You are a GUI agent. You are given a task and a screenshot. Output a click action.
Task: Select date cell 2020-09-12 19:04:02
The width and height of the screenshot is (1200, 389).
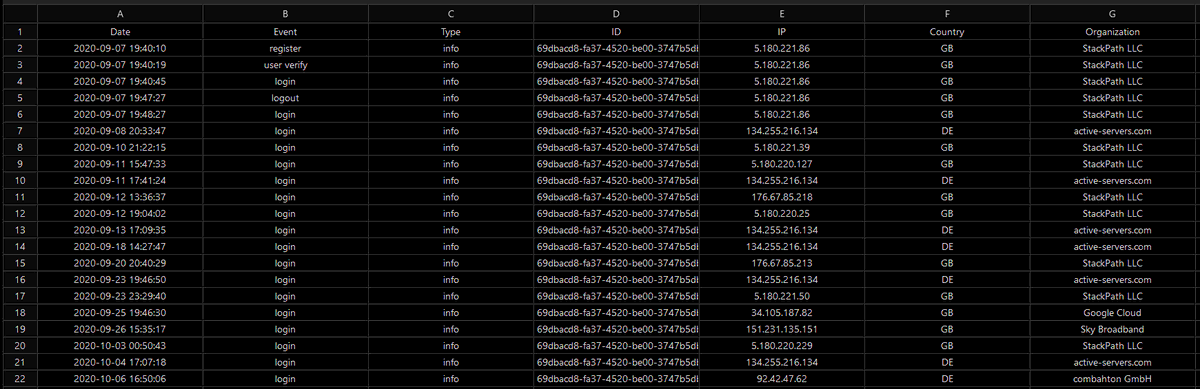coord(120,213)
